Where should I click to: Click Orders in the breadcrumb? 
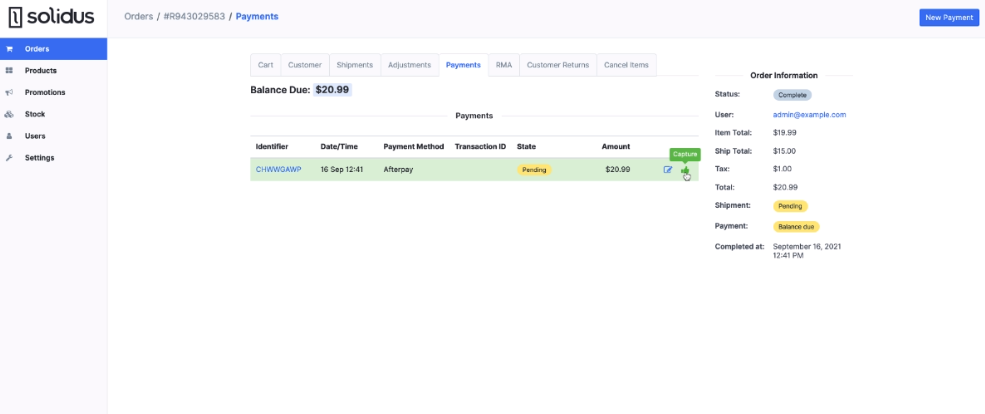point(138,17)
